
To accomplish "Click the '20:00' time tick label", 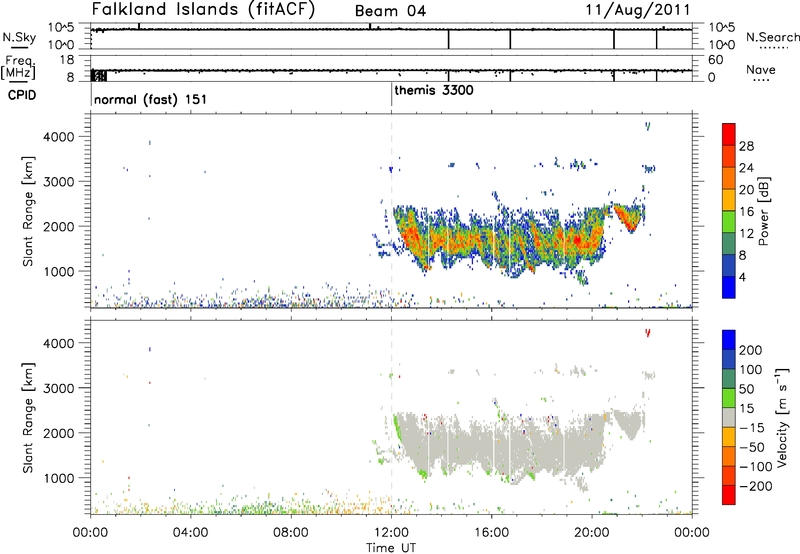I will (592, 532).
